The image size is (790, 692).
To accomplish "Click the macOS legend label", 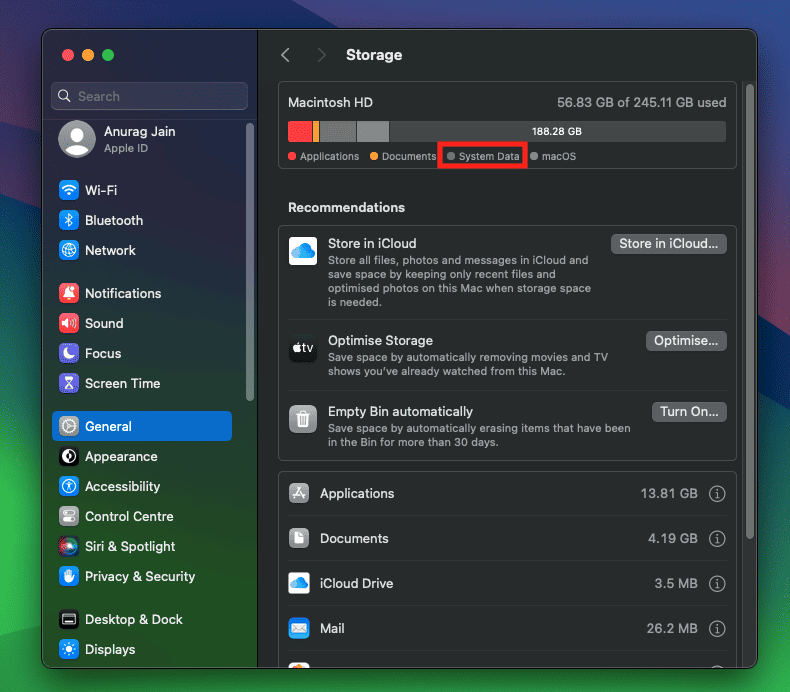I will [x=559, y=156].
